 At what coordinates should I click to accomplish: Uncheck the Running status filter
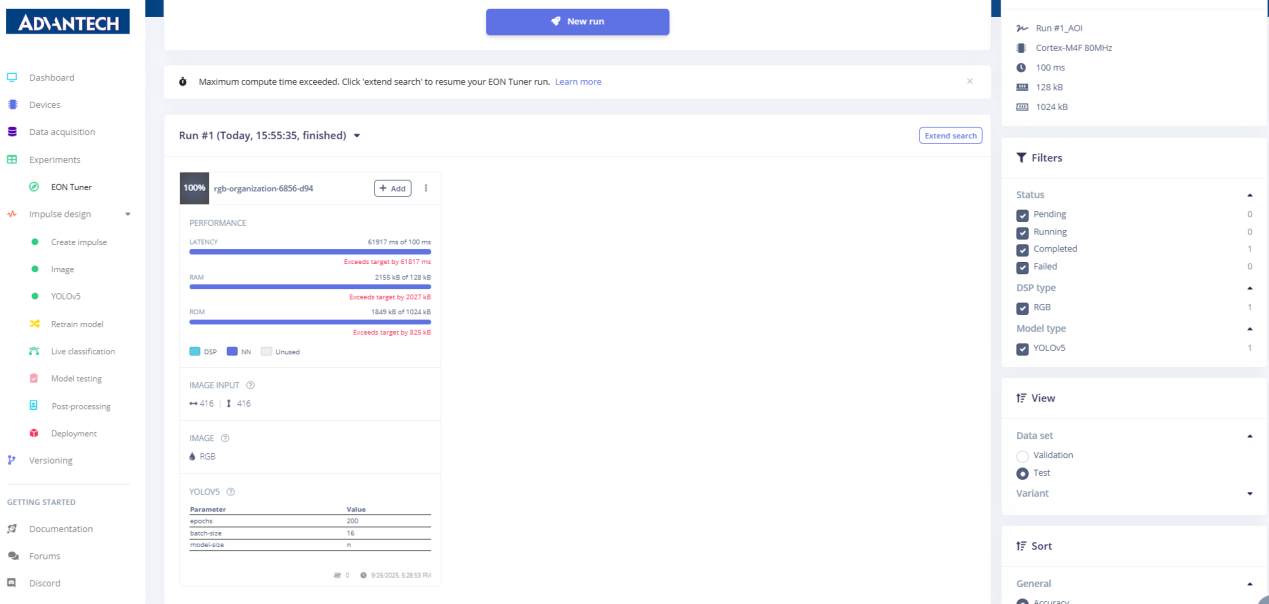[x=1023, y=232]
